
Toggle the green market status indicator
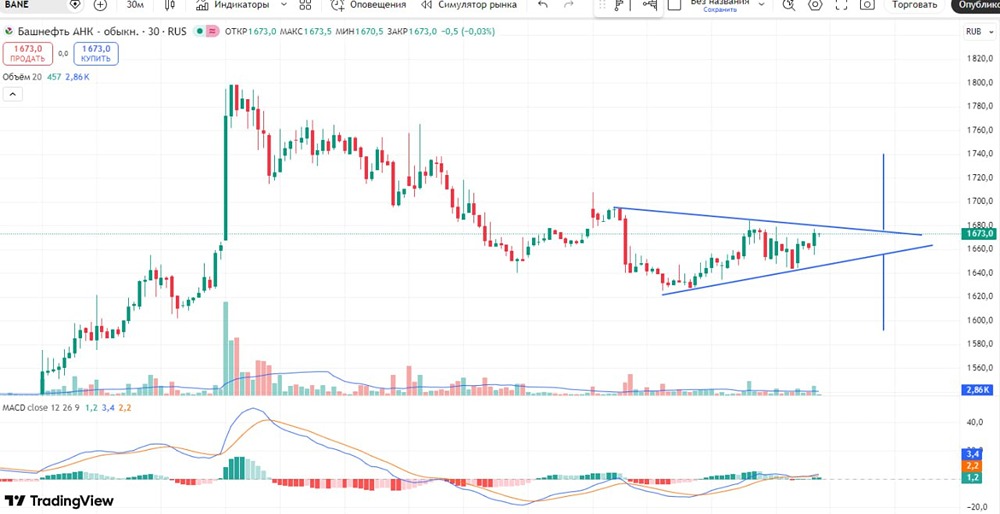200,31
